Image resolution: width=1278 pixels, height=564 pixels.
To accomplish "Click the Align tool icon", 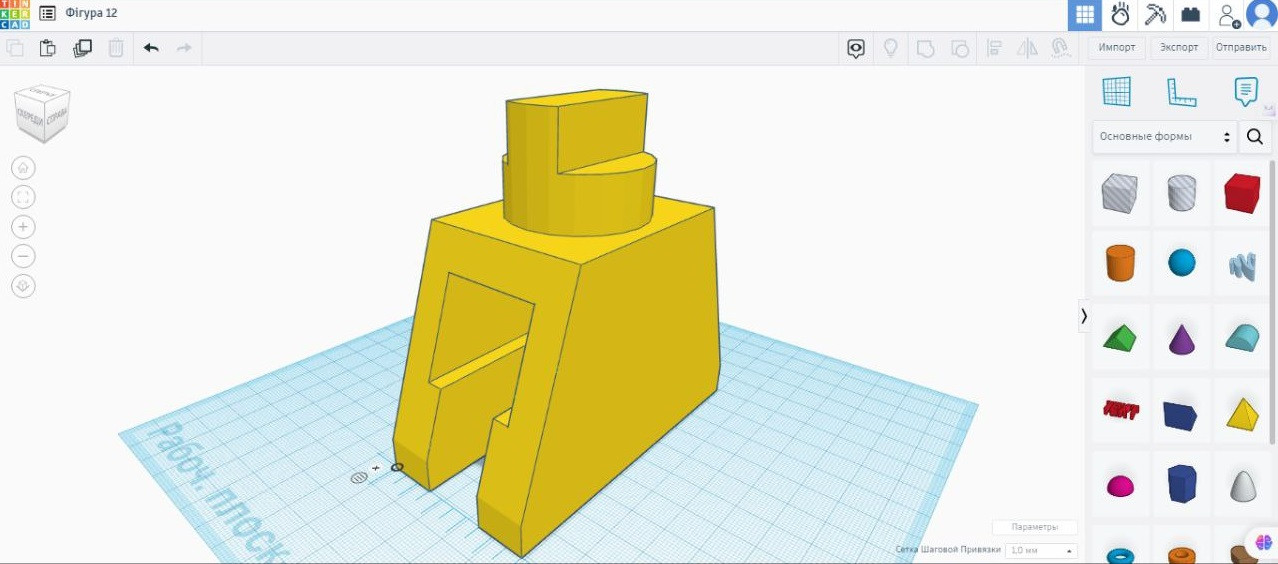I will (994, 48).
